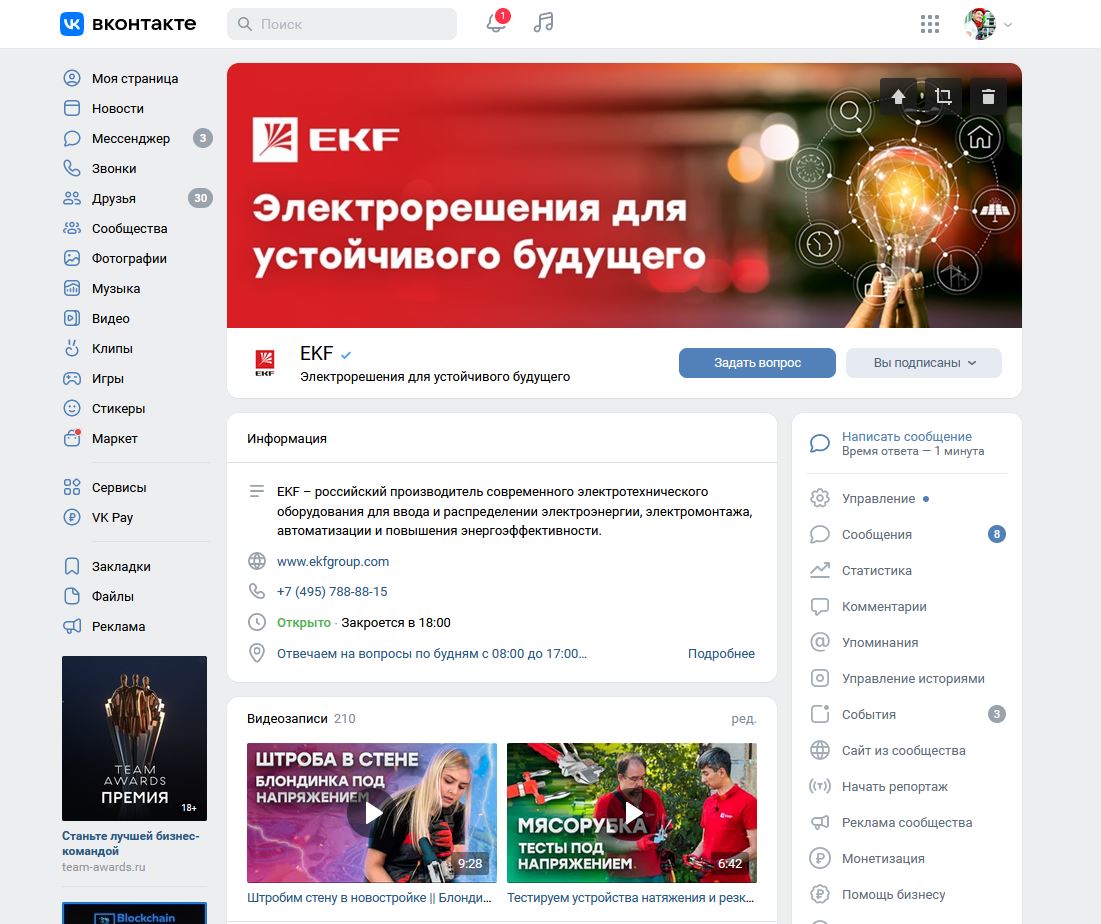Click the gear icon next to Управление

tap(819, 499)
